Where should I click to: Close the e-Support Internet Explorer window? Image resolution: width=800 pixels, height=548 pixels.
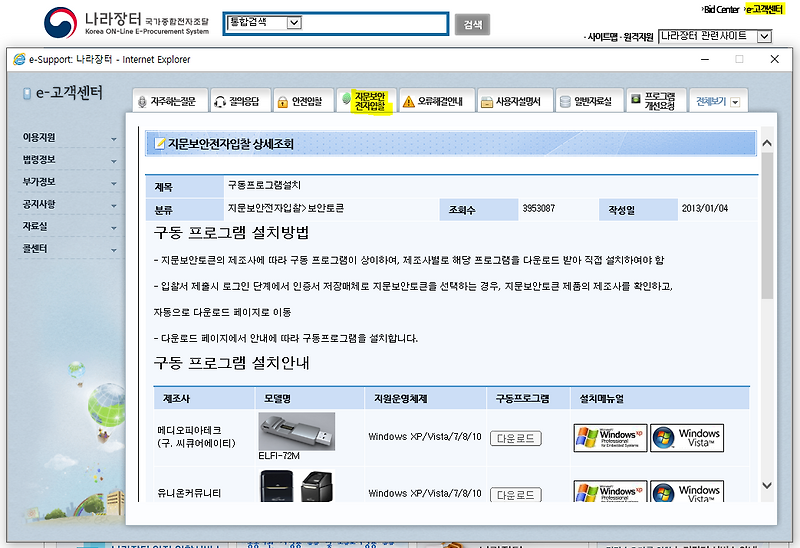(x=774, y=59)
